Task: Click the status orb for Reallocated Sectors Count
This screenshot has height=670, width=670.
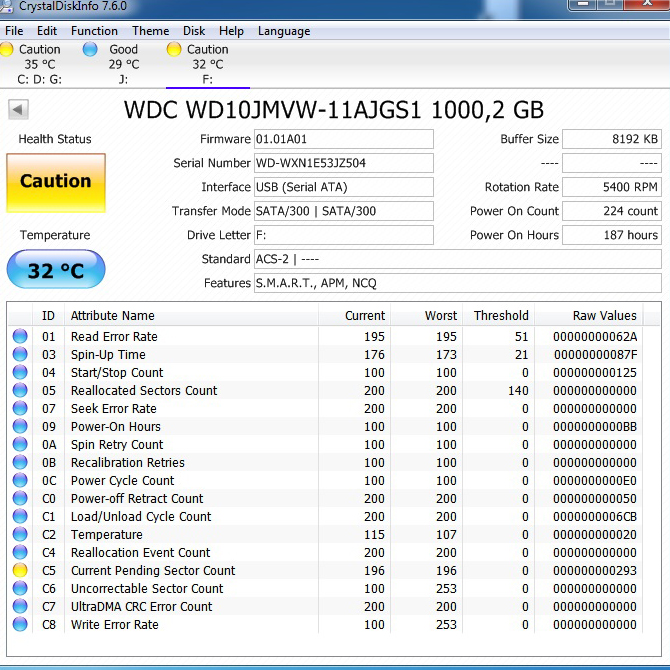Action: [20, 390]
